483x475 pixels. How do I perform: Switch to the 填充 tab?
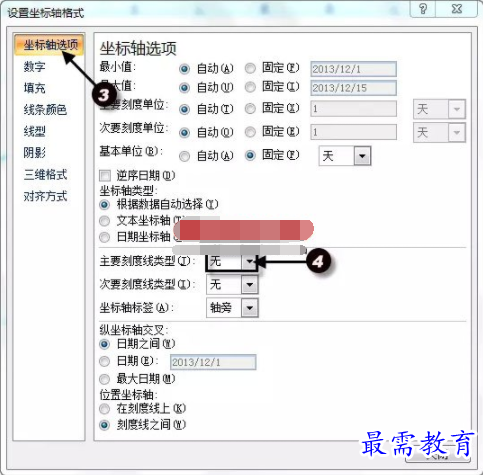tap(34, 88)
